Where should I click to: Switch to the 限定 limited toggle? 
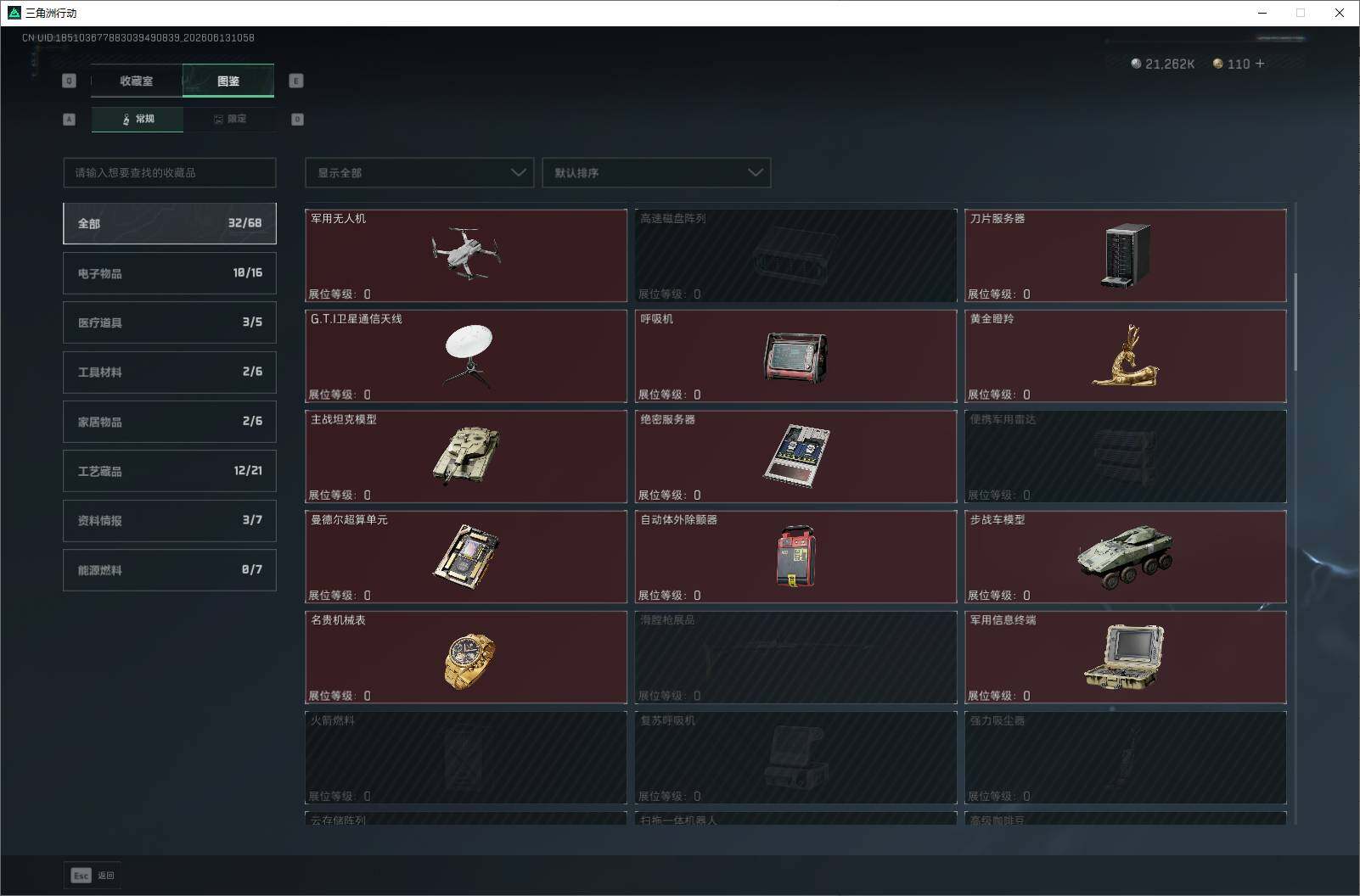(229, 119)
